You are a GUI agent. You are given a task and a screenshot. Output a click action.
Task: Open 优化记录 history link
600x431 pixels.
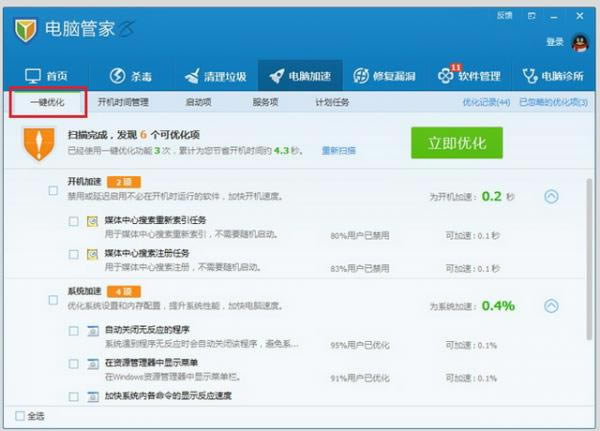485,102
